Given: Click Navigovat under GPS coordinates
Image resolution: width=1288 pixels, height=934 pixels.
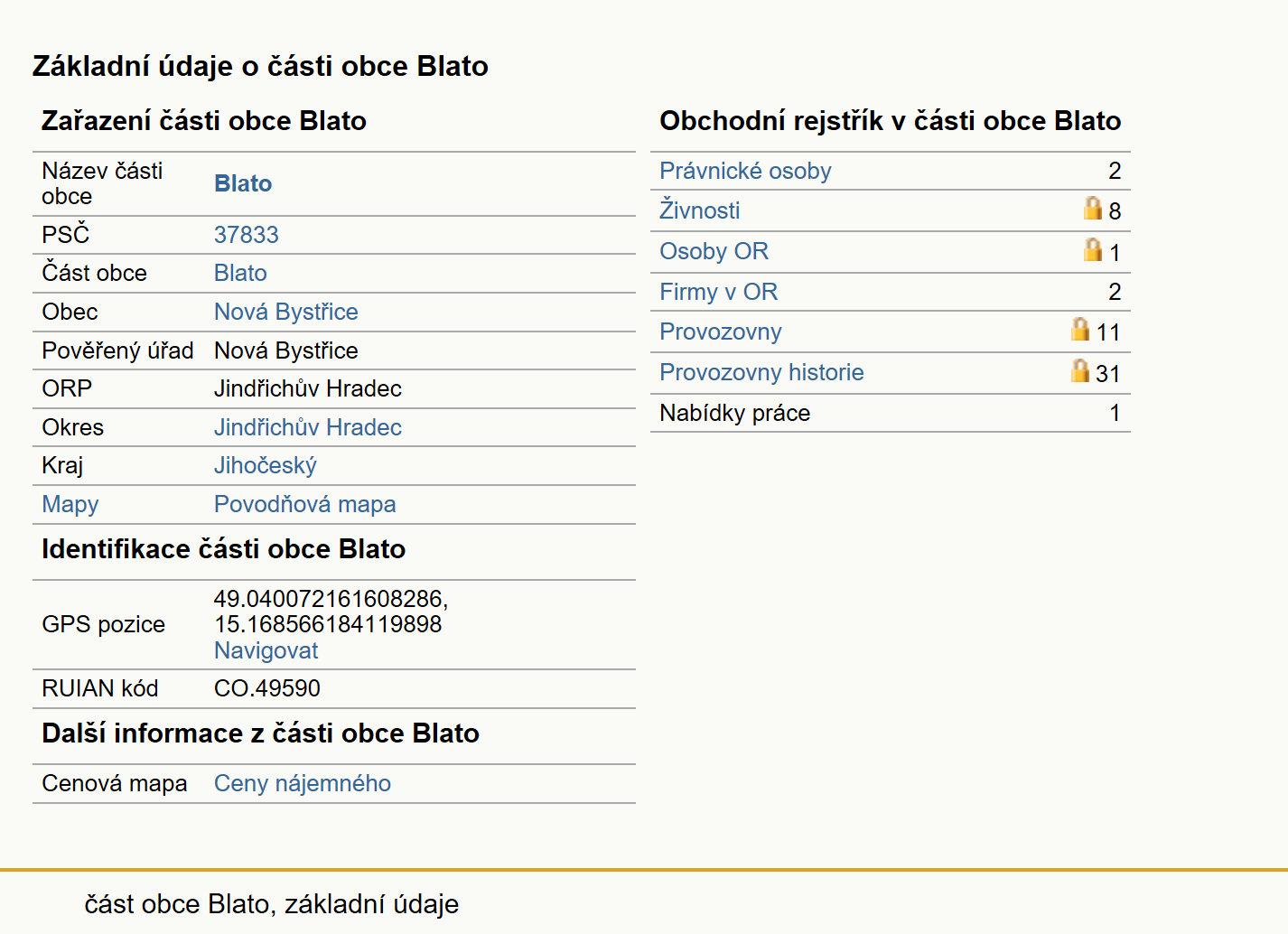Looking at the screenshot, I should click(266, 650).
